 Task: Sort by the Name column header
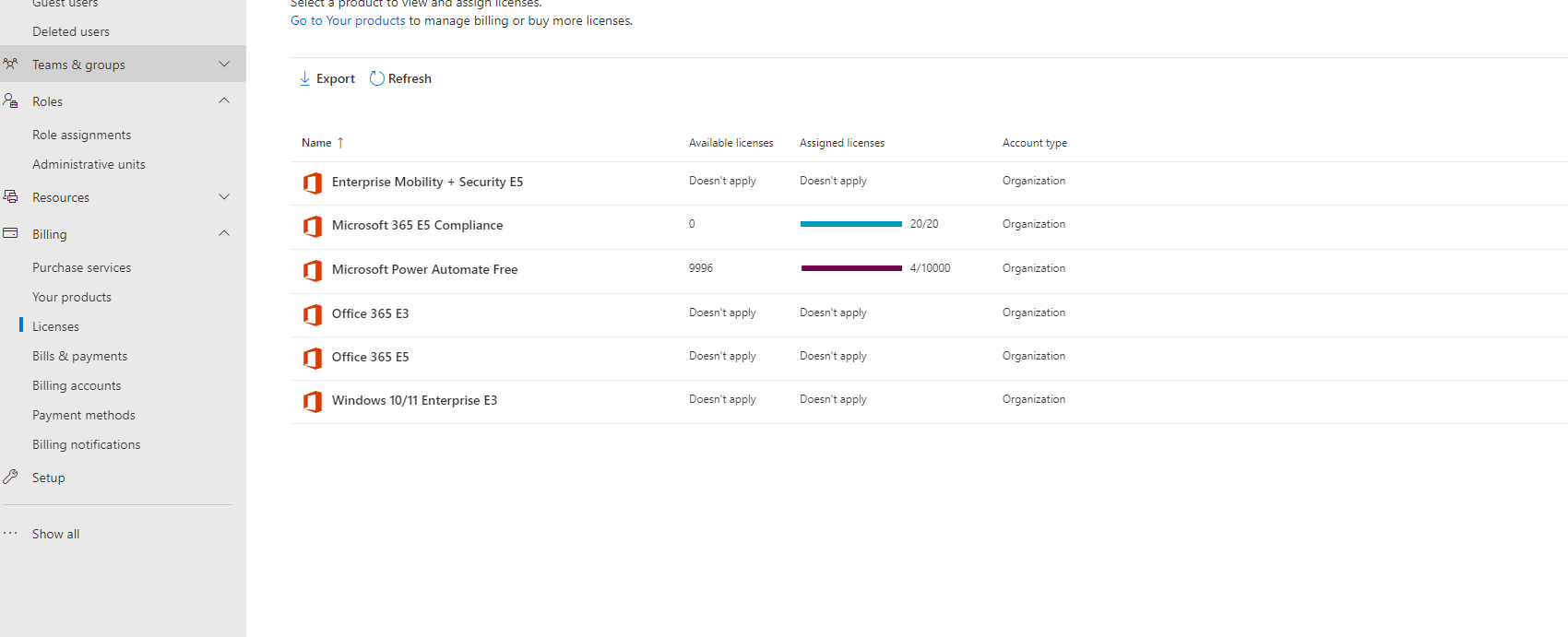(316, 143)
